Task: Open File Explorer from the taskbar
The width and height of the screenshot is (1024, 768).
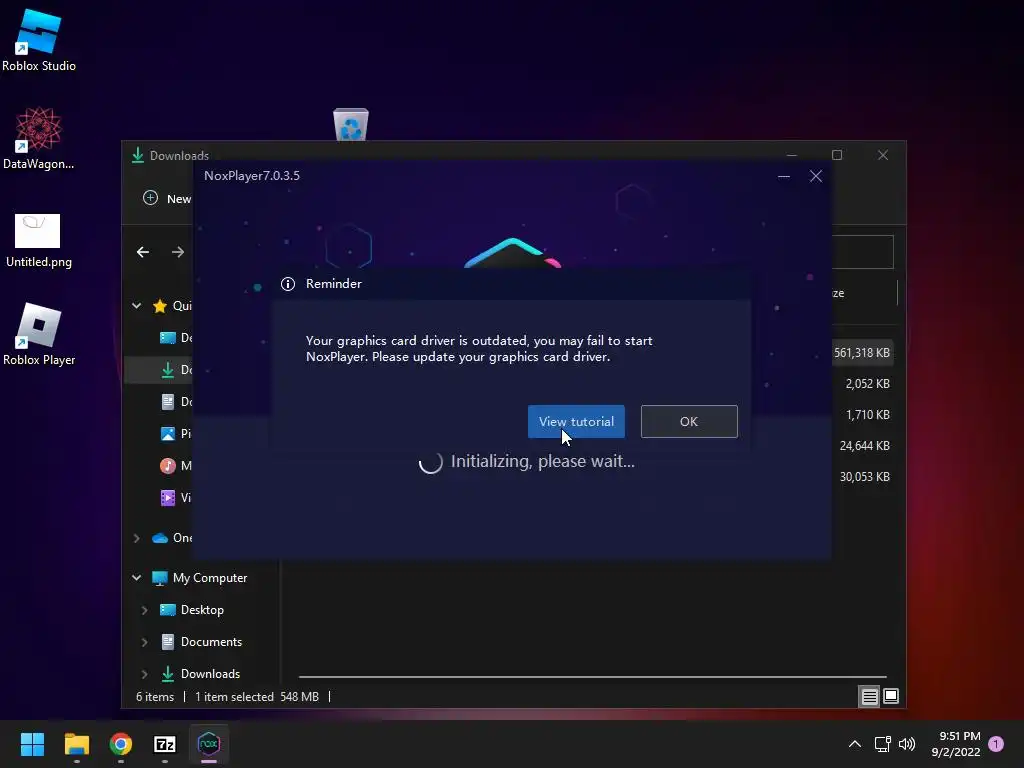Action: pos(76,744)
